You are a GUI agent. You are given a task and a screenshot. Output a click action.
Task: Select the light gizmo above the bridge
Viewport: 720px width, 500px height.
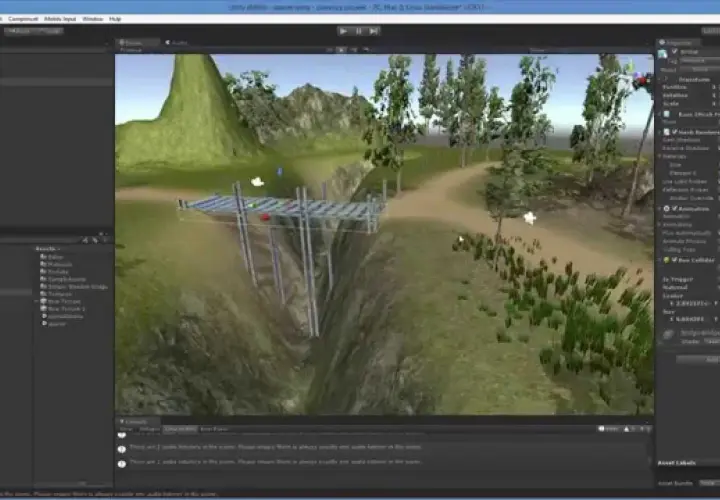coord(258,182)
